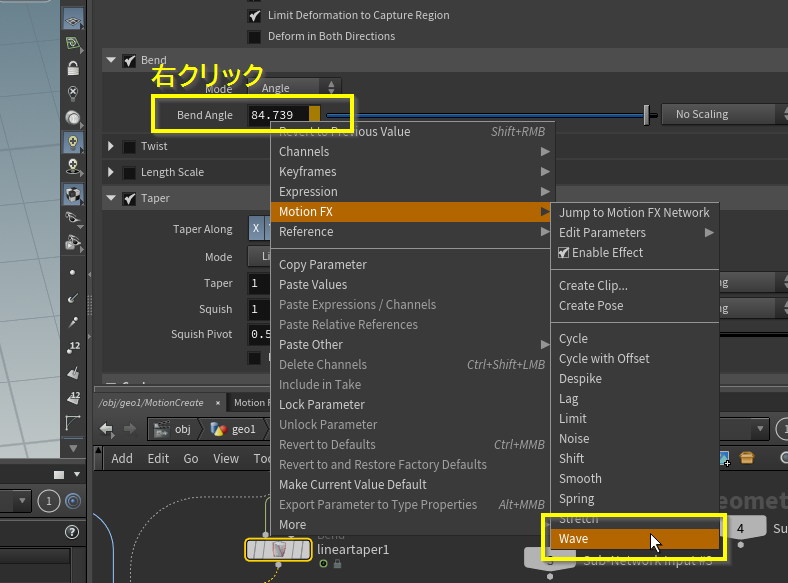Toggle Limit Deformation to Capture Region checkbox
Viewport: 788px width, 583px height.
[254, 16]
